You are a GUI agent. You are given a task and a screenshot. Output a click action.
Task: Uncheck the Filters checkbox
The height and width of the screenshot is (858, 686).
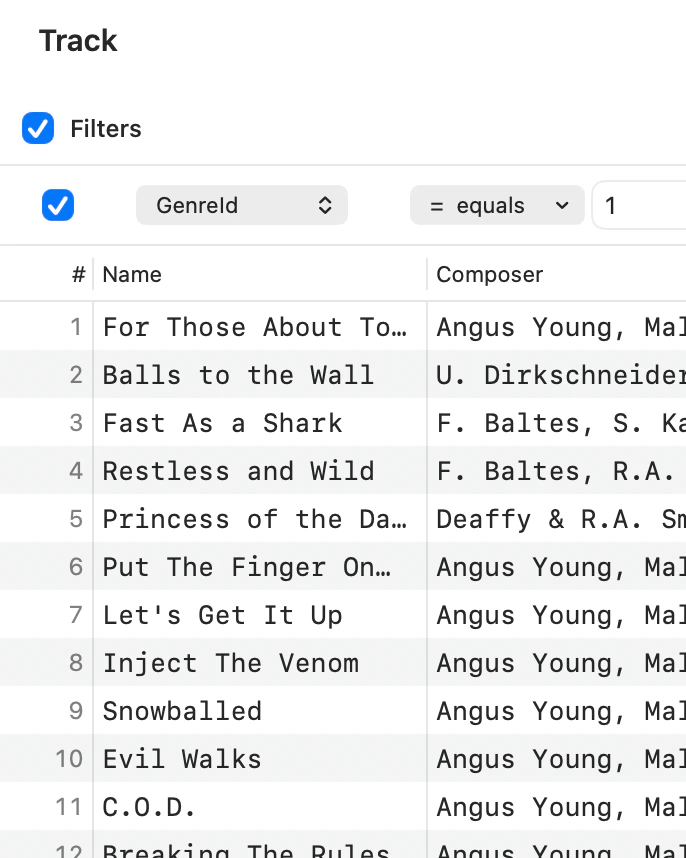coord(38,129)
